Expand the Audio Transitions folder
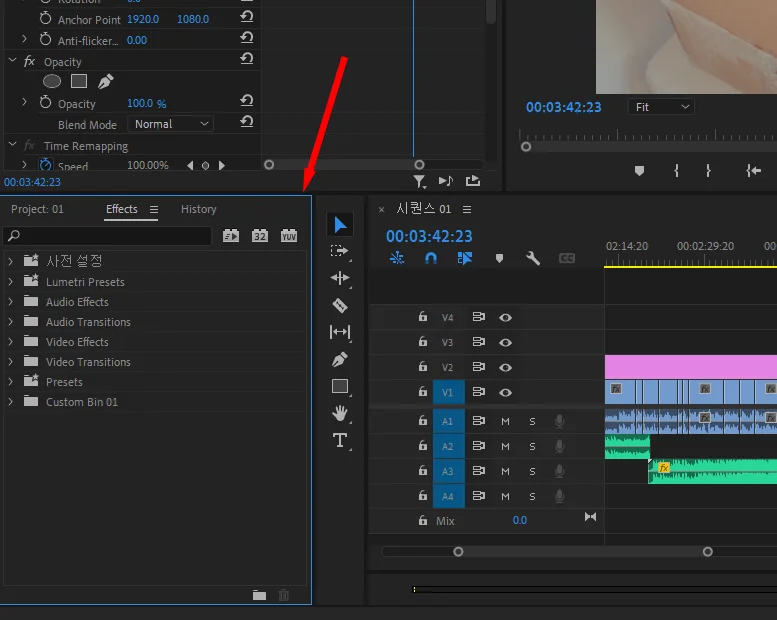777x620 pixels. [10, 322]
